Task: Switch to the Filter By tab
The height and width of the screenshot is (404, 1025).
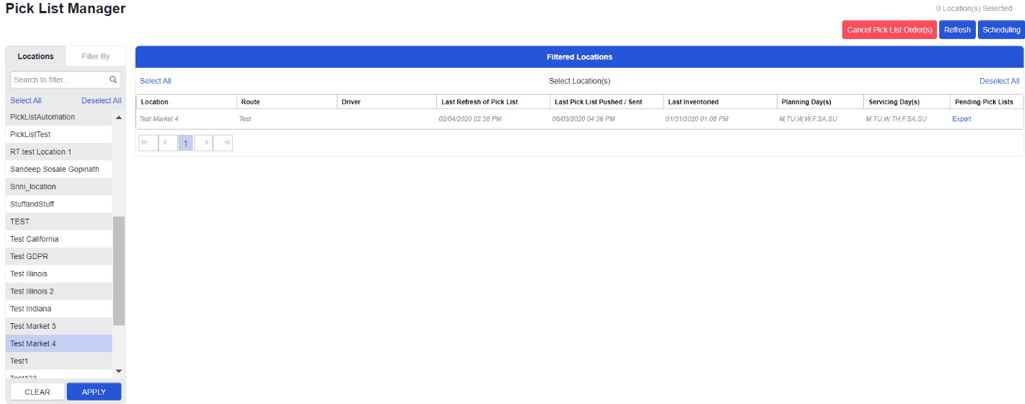Action: [96, 57]
